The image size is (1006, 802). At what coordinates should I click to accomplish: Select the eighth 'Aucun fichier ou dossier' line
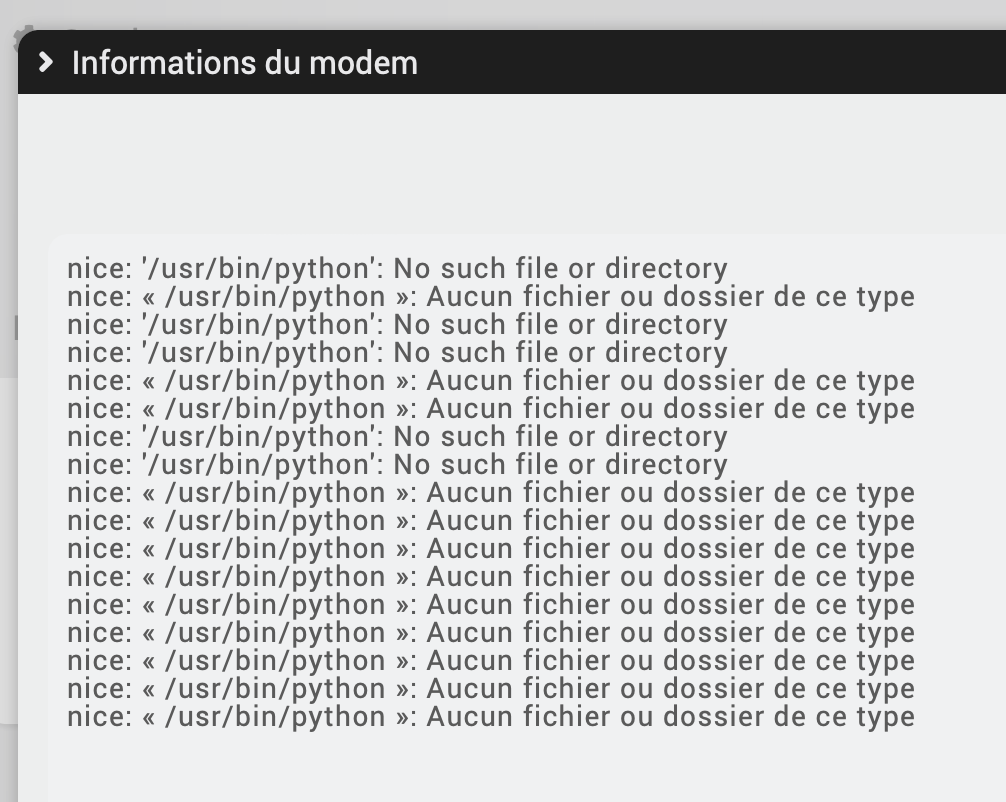[x=490, y=605]
